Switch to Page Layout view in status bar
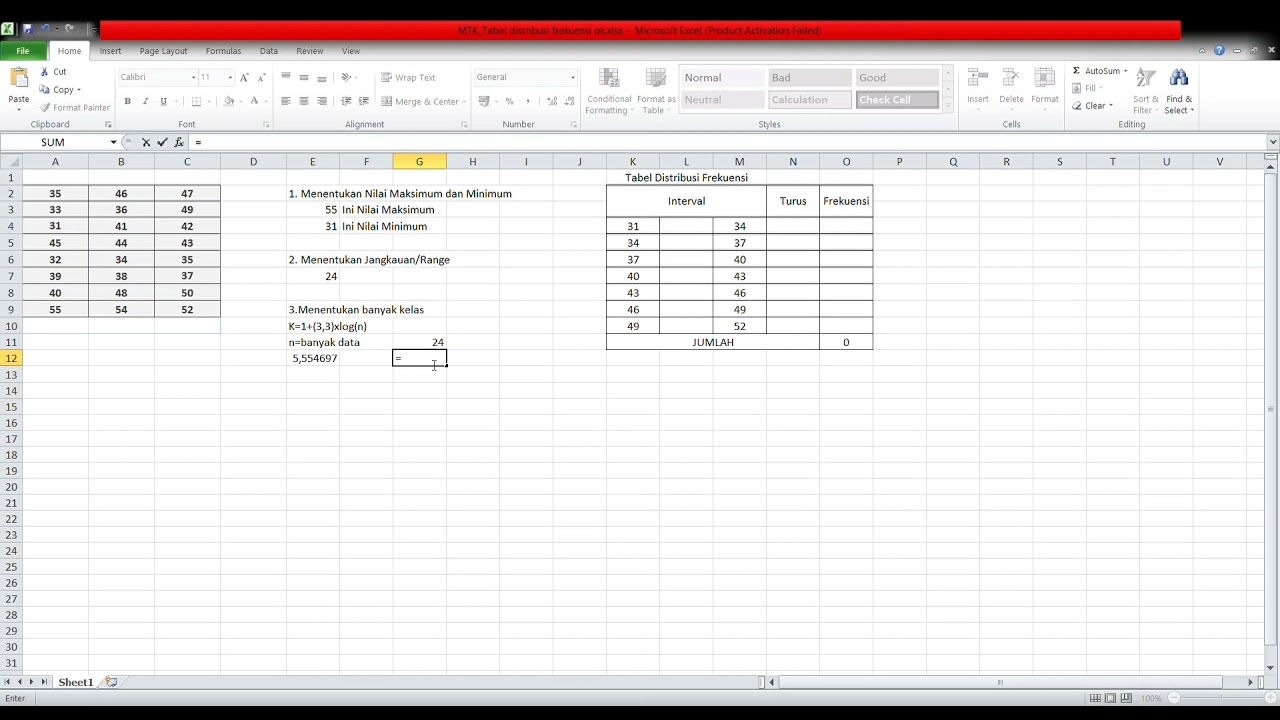Screen dimensions: 1280x720 coord(1110,698)
